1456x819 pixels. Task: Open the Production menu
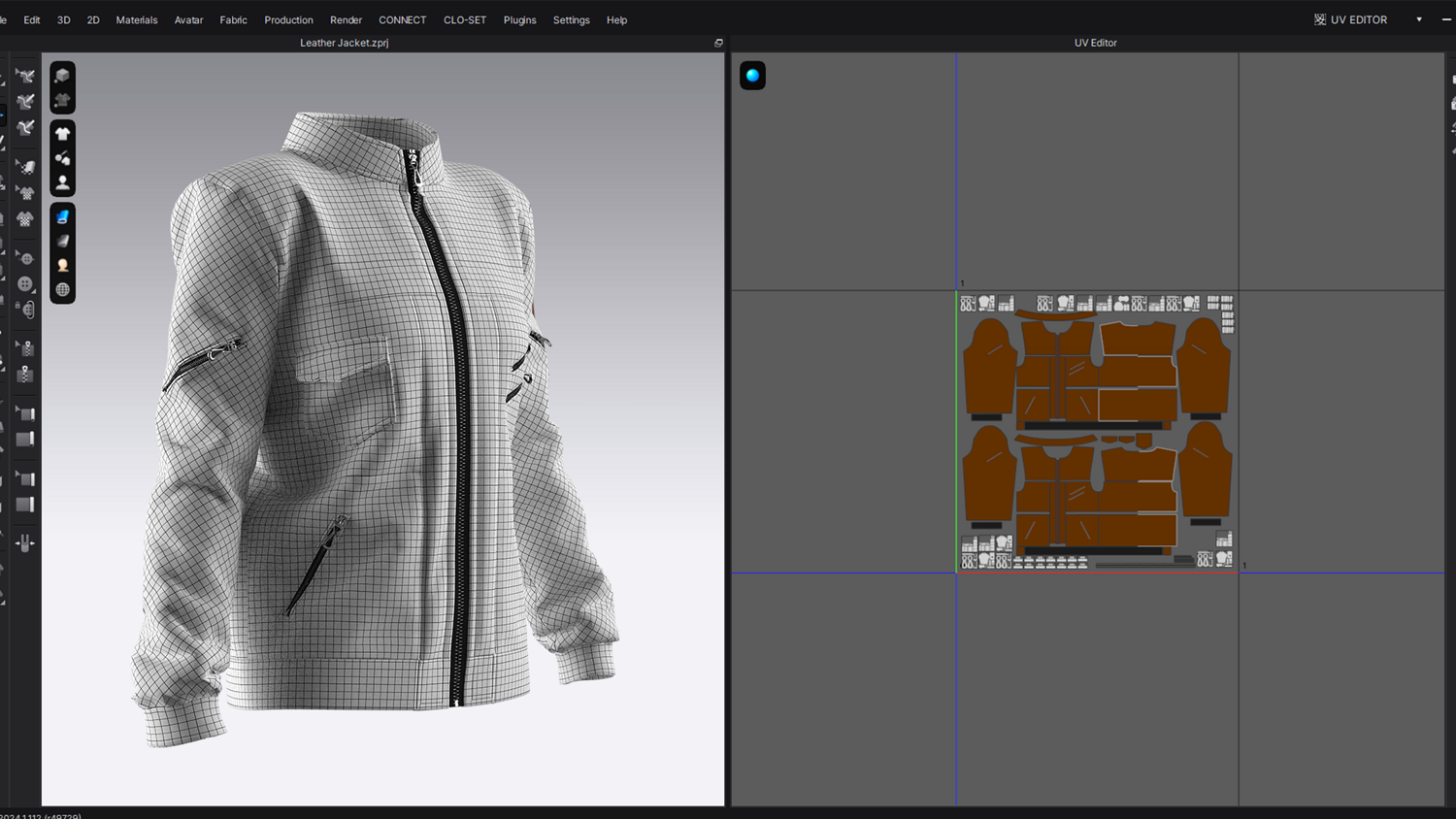288,19
